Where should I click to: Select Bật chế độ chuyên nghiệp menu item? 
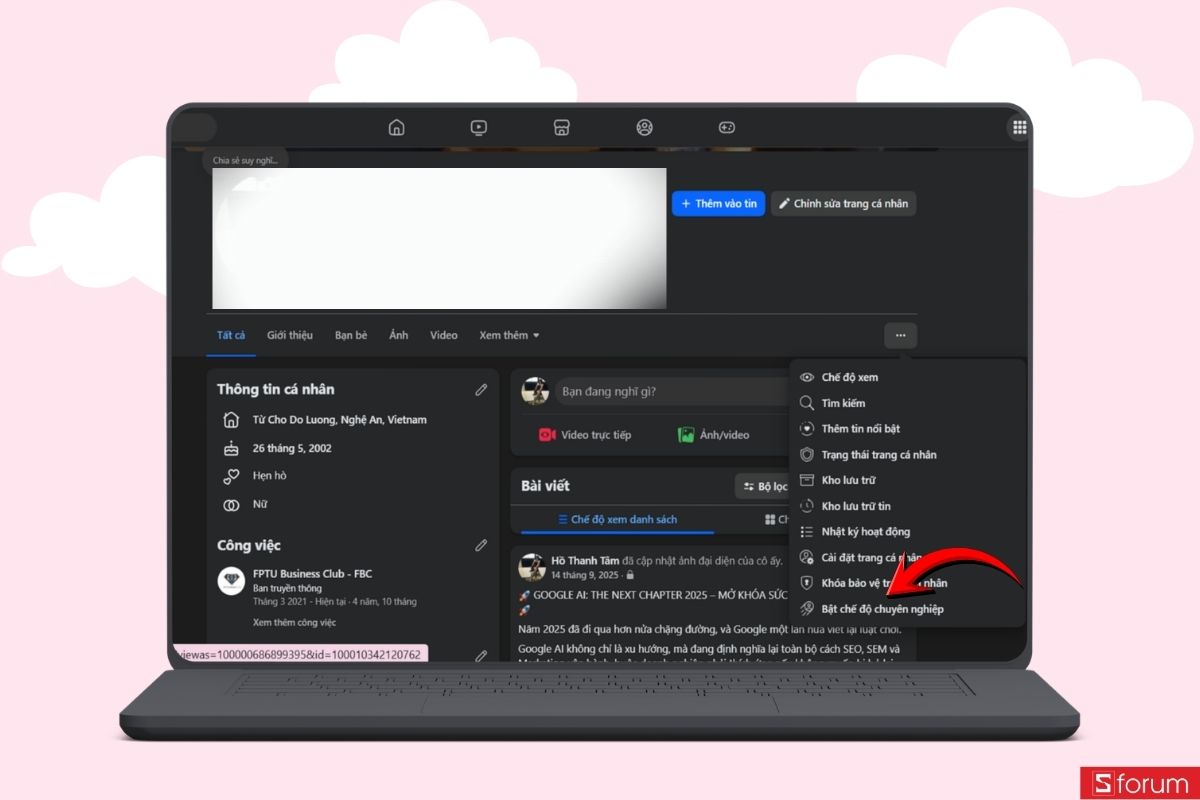click(x=882, y=609)
